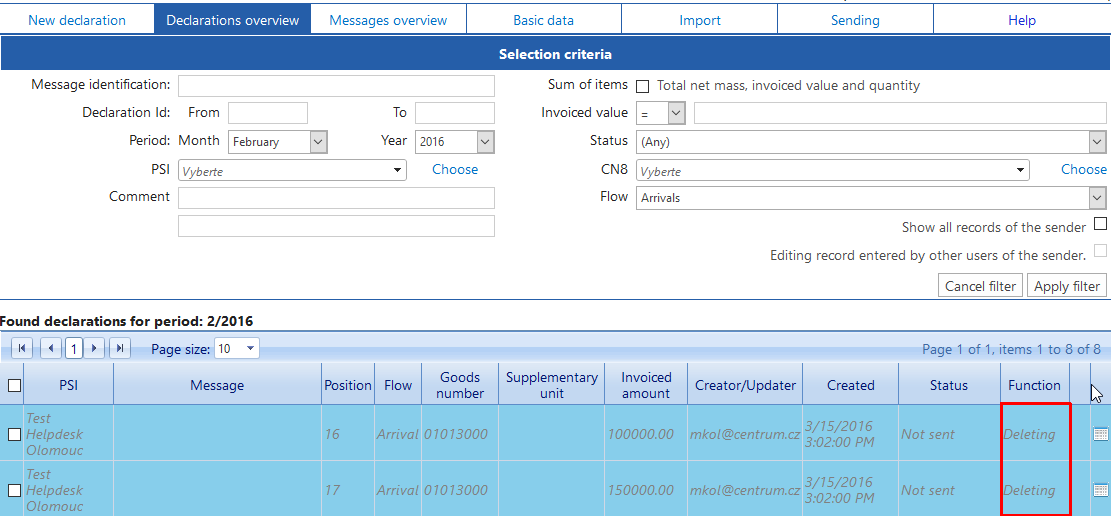Click the Goods number column header
Image resolution: width=1111 pixels, height=516 pixels.
(460, 386)
